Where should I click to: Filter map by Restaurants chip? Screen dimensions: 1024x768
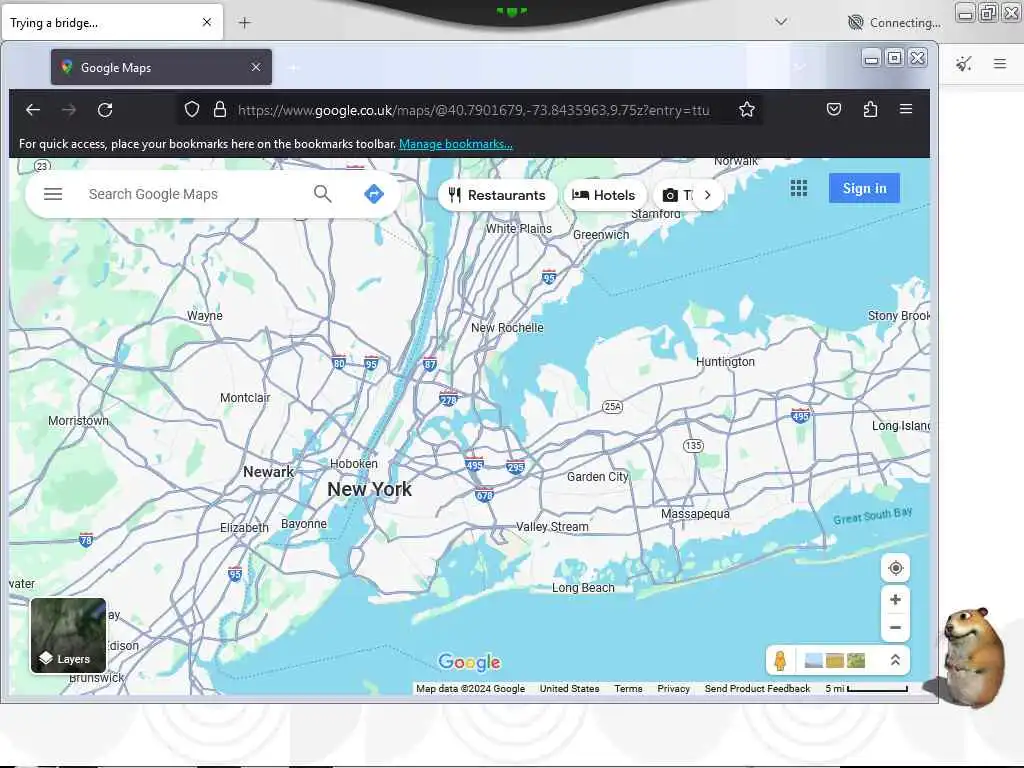[497, 195]
